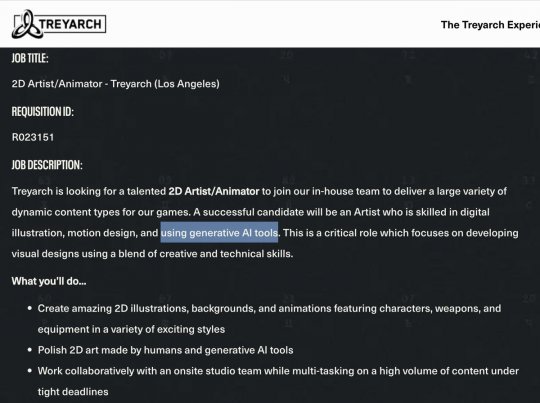Click the TREYARCH wordmark in header
540x403 pixels.
71,24
